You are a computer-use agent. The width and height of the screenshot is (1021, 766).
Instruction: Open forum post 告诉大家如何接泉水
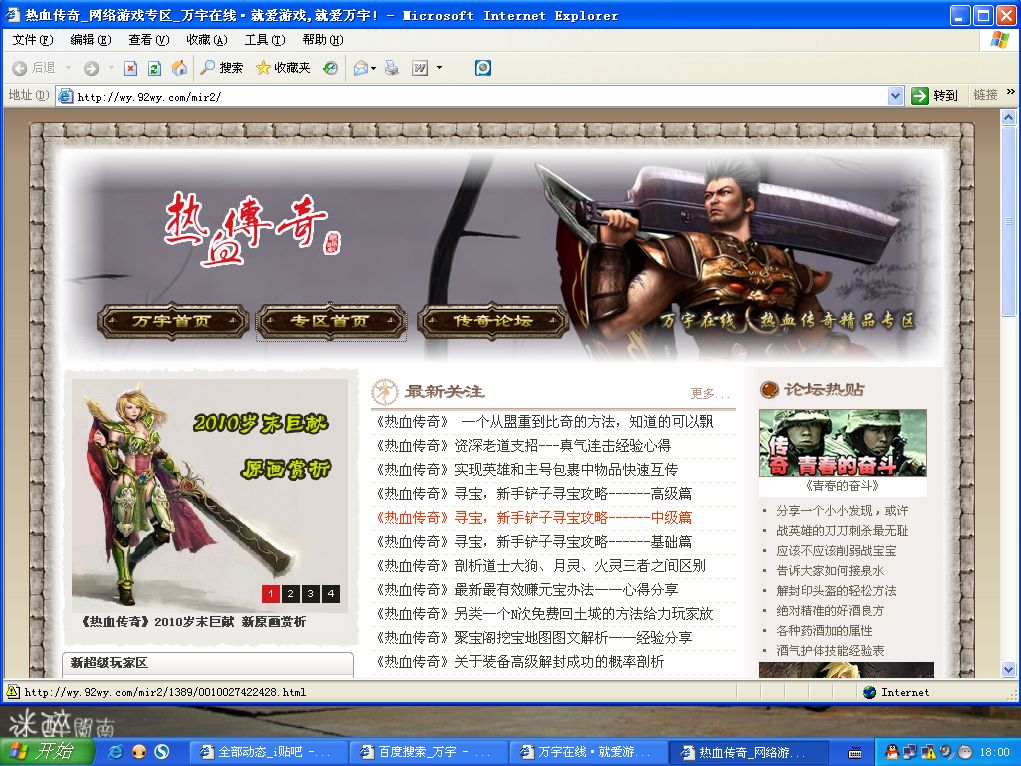coord(830,571)
